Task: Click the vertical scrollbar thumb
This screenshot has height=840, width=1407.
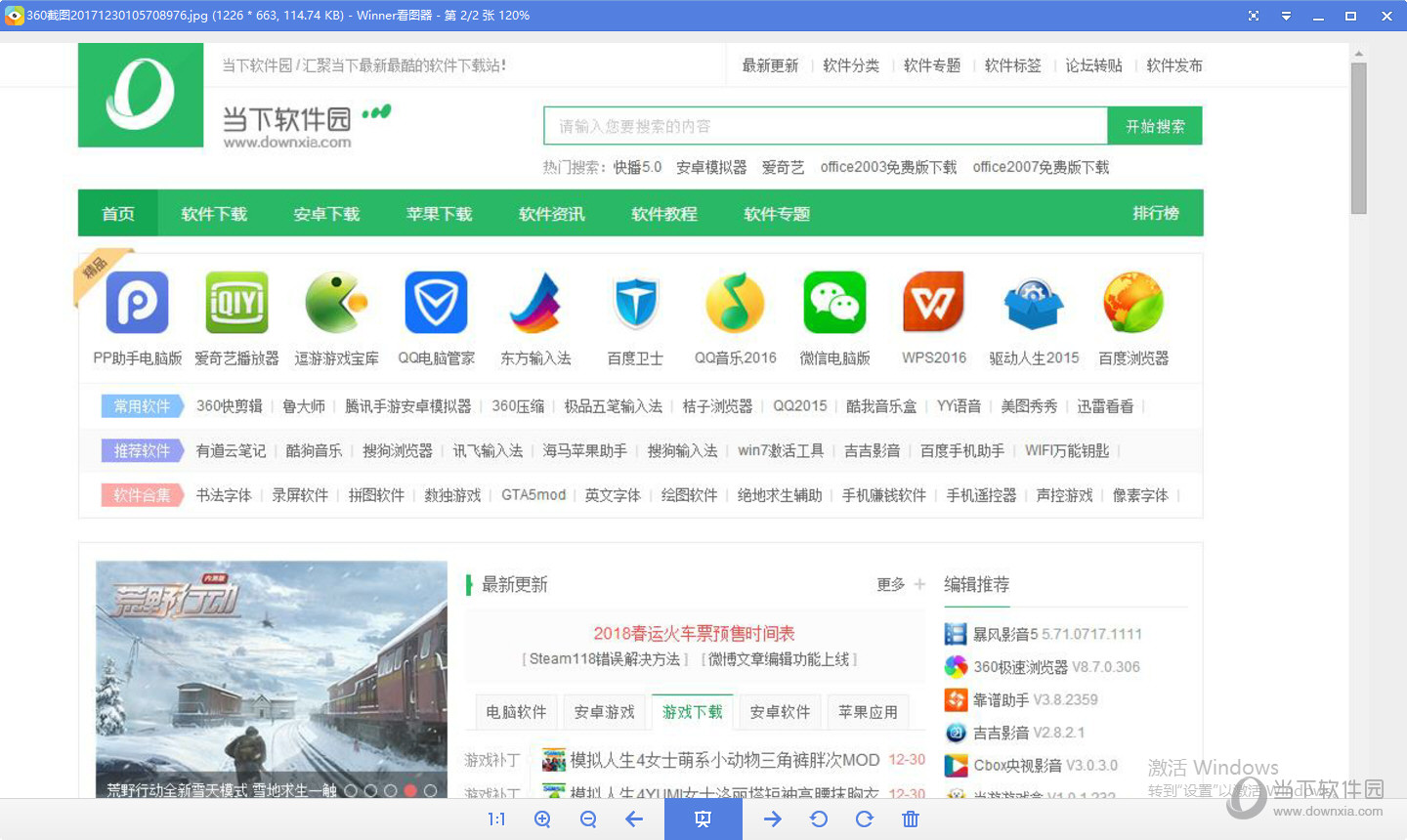Action: (x=1358, y=137)
